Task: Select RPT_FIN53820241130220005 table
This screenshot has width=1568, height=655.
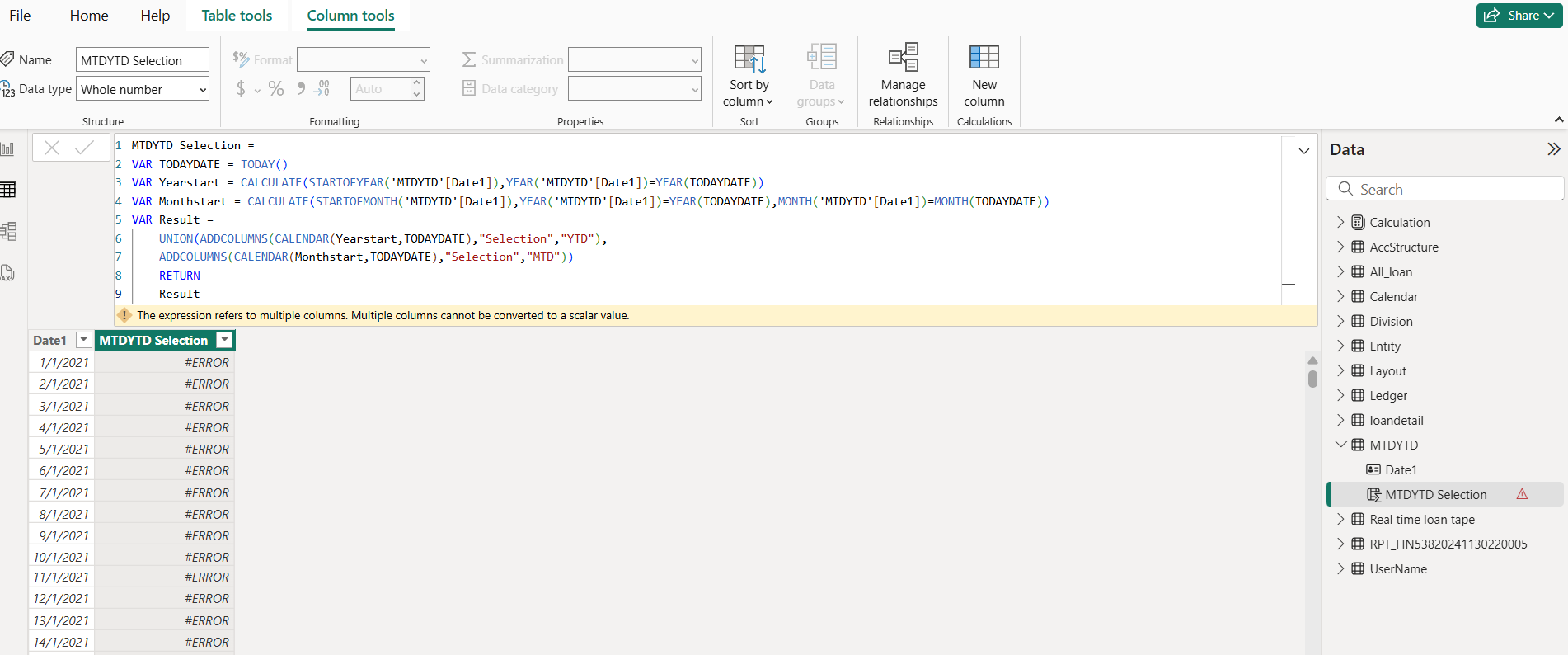Action: tap(1448, 544)
